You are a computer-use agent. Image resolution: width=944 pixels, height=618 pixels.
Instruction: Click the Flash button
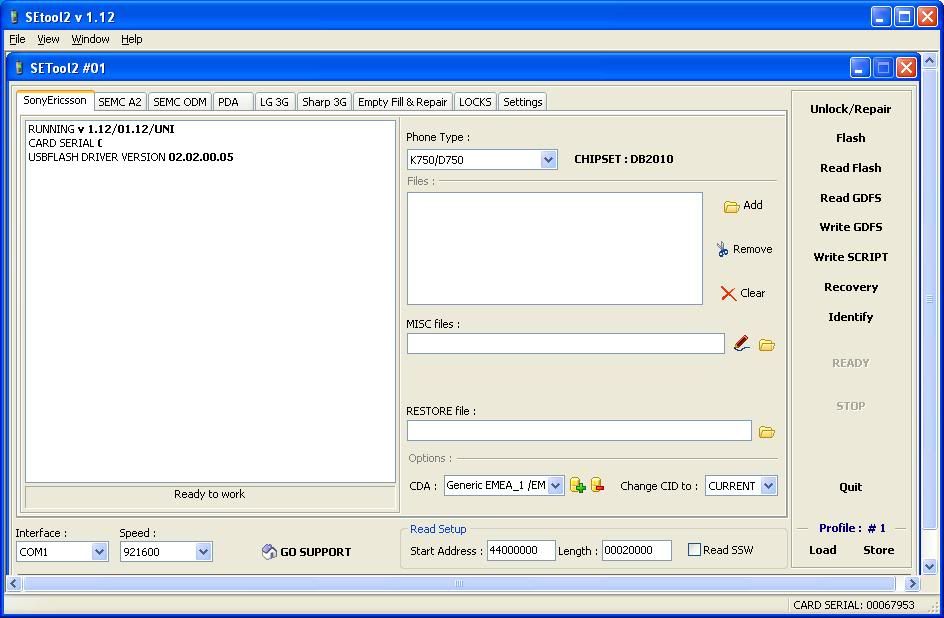tap(850, 138)
